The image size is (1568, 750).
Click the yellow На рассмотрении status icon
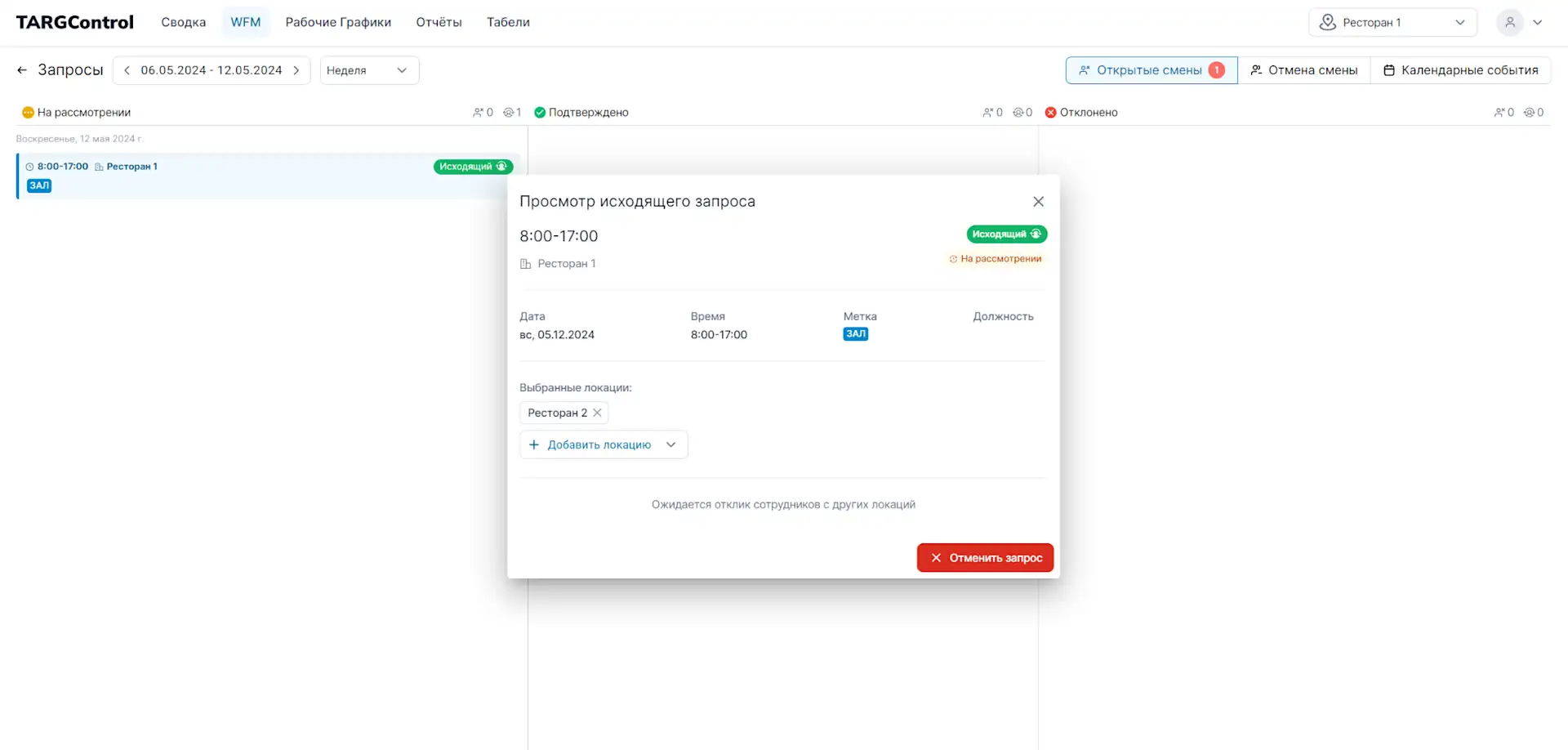click(x=28, y=113)
